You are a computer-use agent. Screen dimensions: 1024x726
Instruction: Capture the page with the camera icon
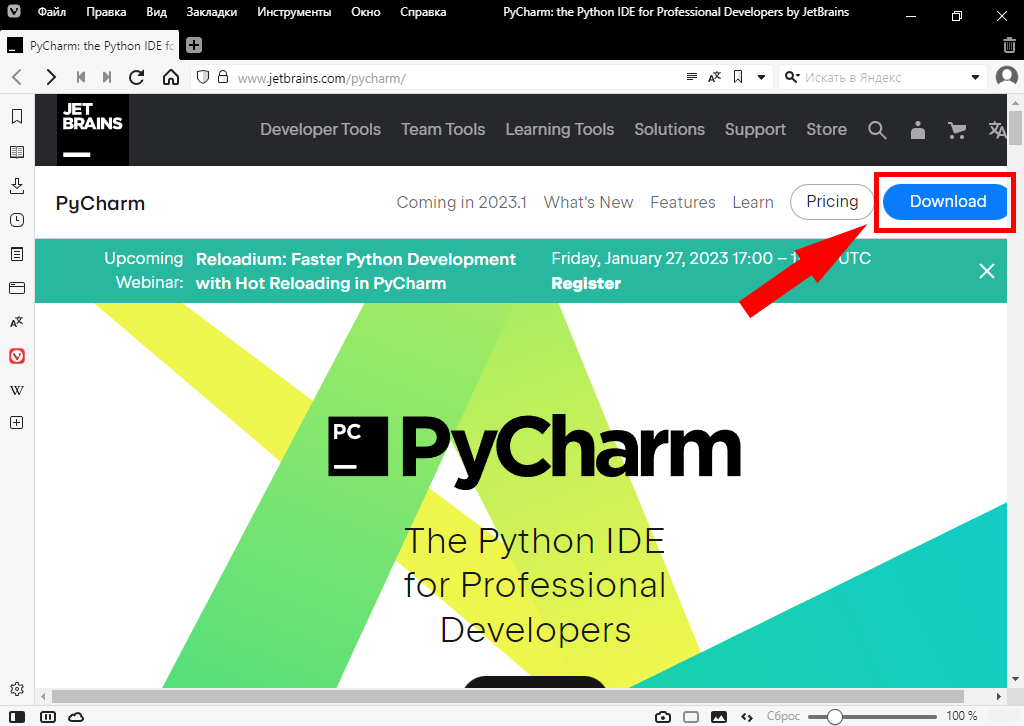click(x=662, y=716)
